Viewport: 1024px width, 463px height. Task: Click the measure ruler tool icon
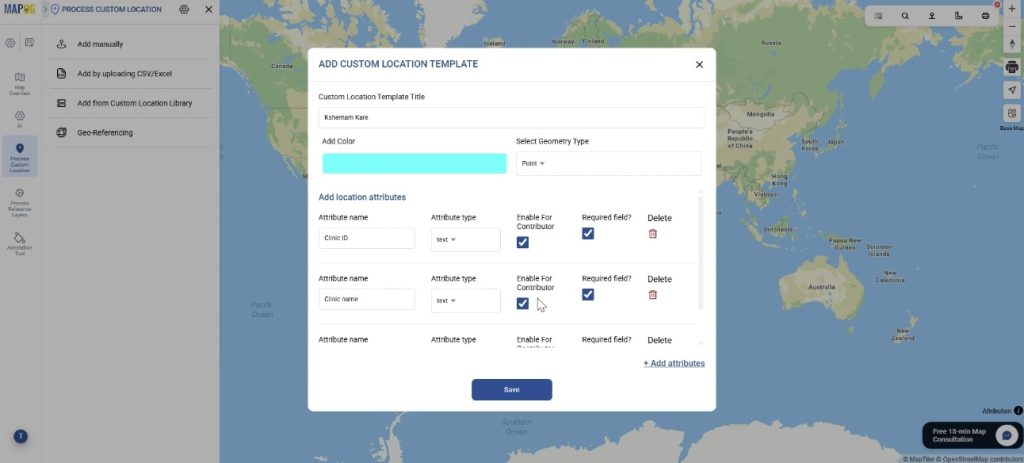pos(959,16)
